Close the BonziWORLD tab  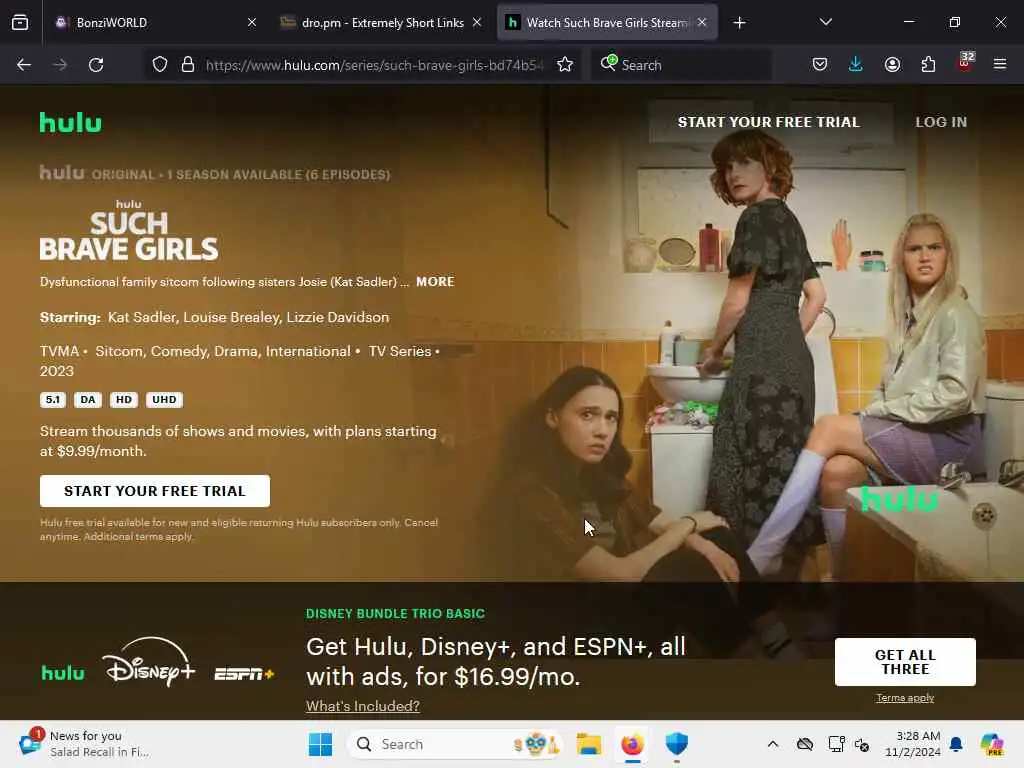pos(252,22)
